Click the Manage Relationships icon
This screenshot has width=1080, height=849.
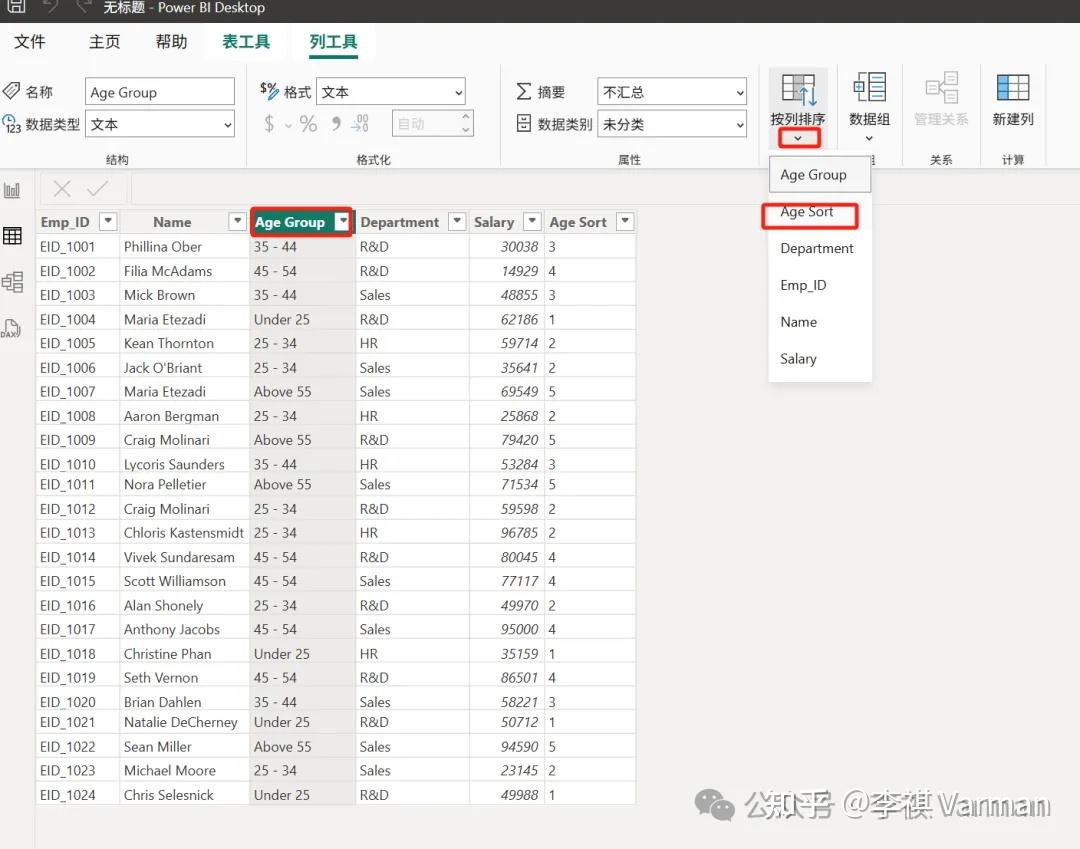pyautogui.click(x=941, y=87)
